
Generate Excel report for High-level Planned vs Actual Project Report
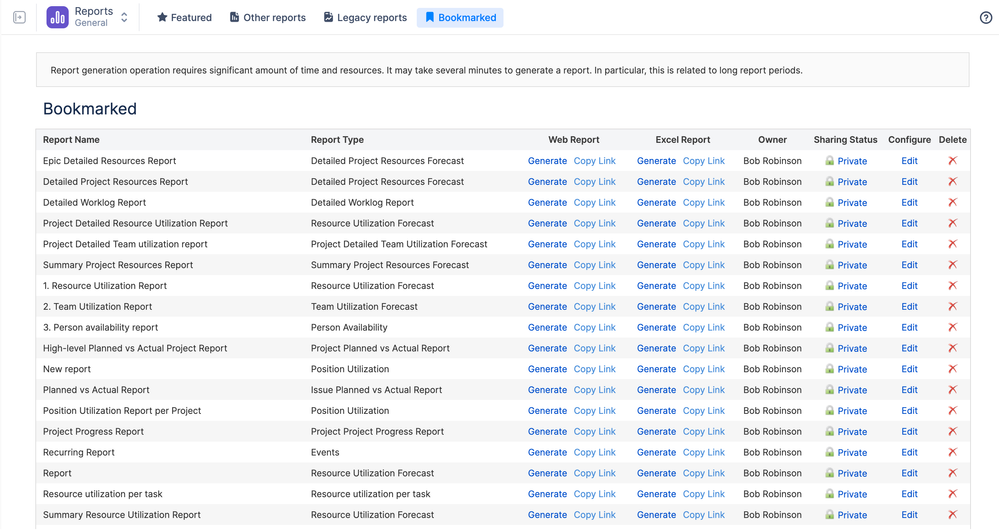pyautogui.click(x=656, y=348)
